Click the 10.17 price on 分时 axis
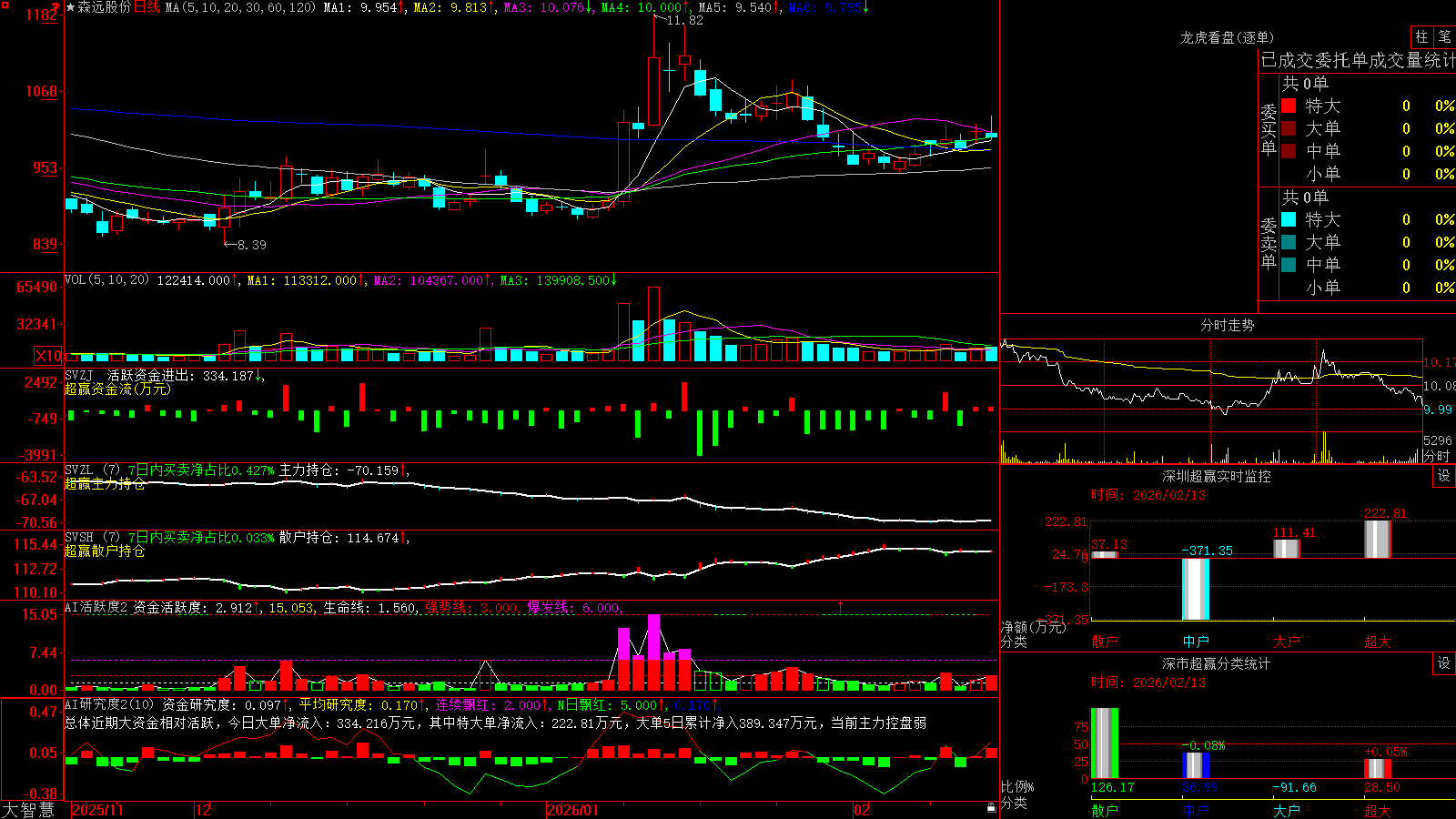This screenshot has width=1456, height=819. (1440, 362)
